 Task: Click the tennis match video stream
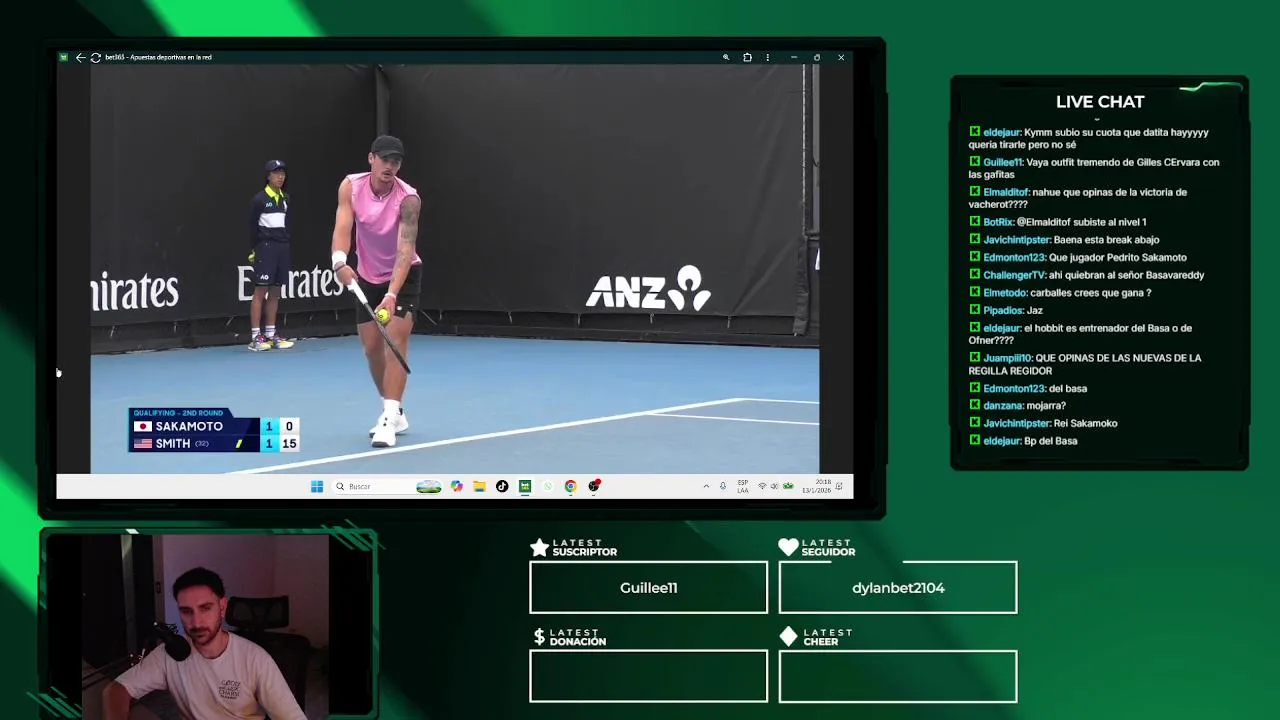(x=455, y=270)
